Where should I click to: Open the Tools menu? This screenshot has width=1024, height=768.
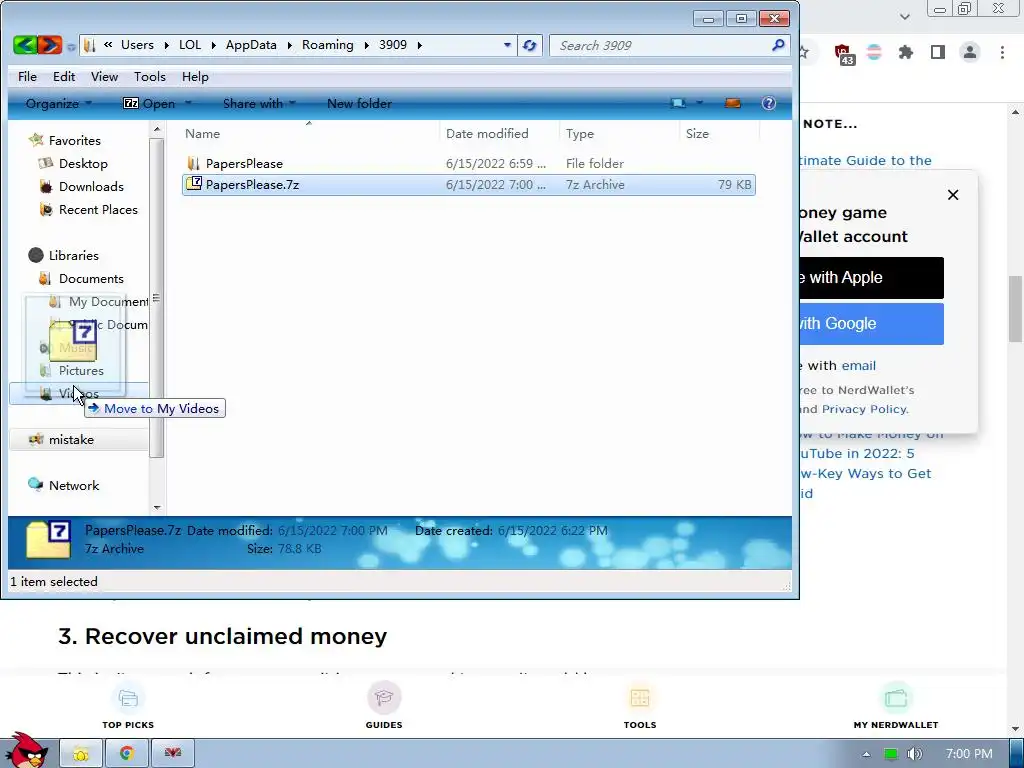[x=150, y=76]
